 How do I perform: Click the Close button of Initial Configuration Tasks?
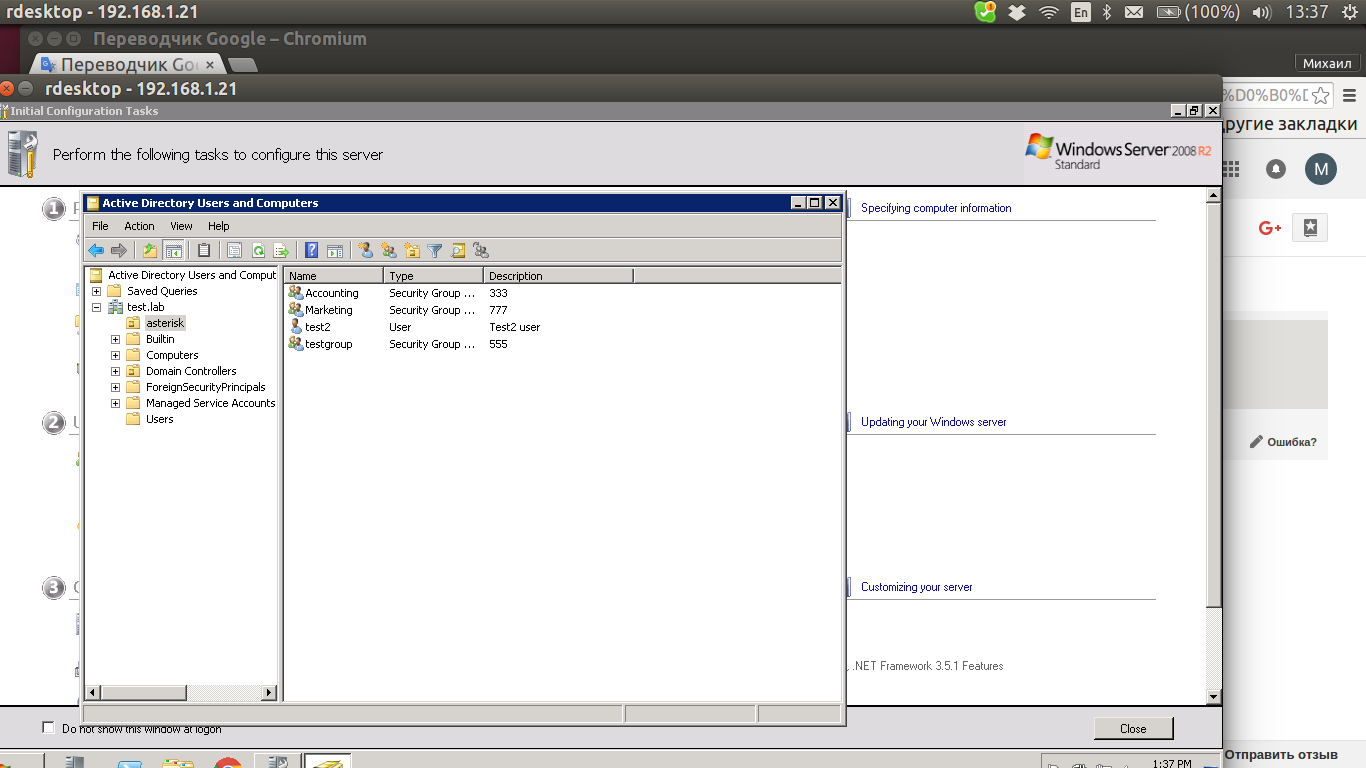pyautogui.click(x=1132, y=729)
